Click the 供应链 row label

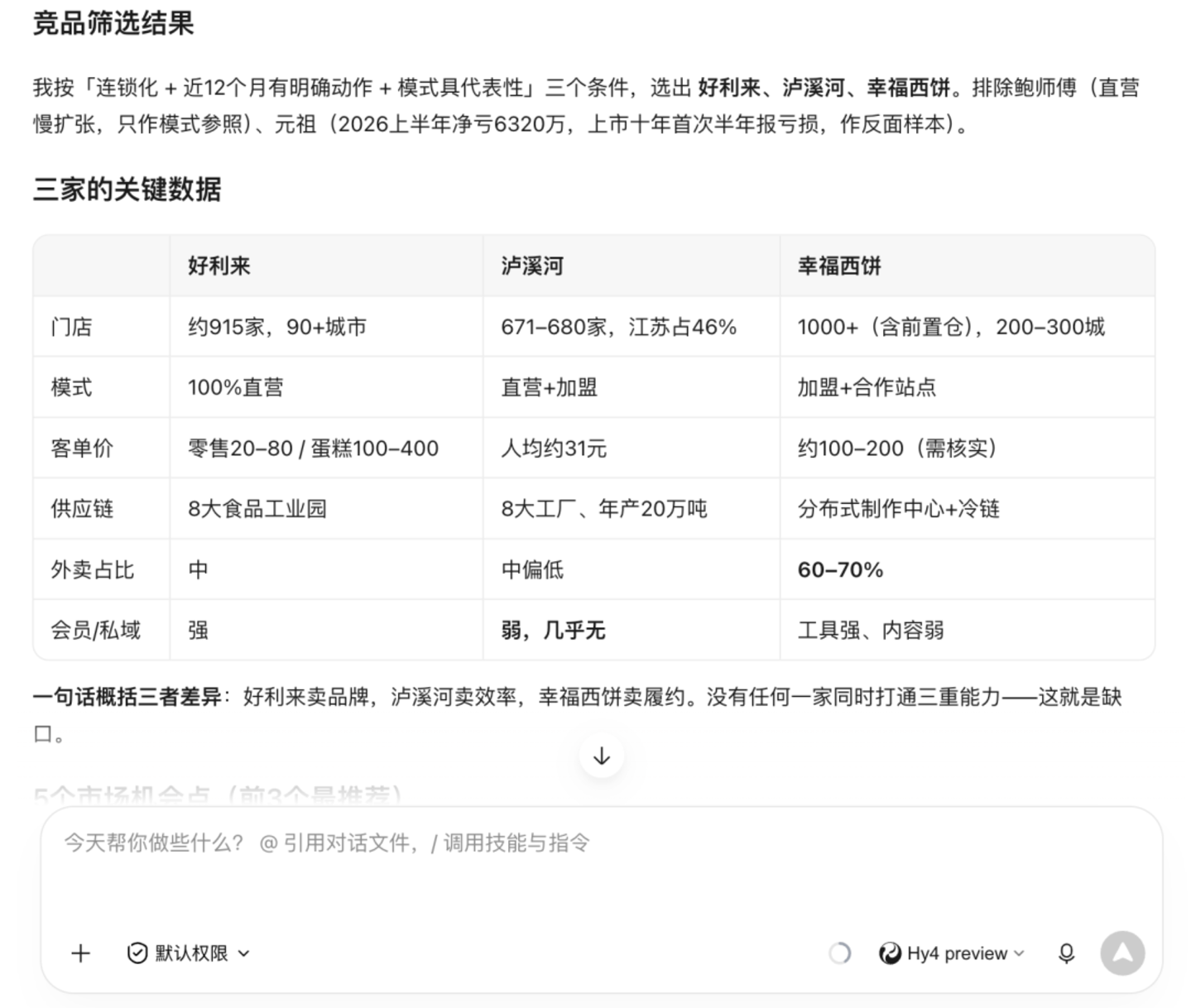tap(82, 509)
